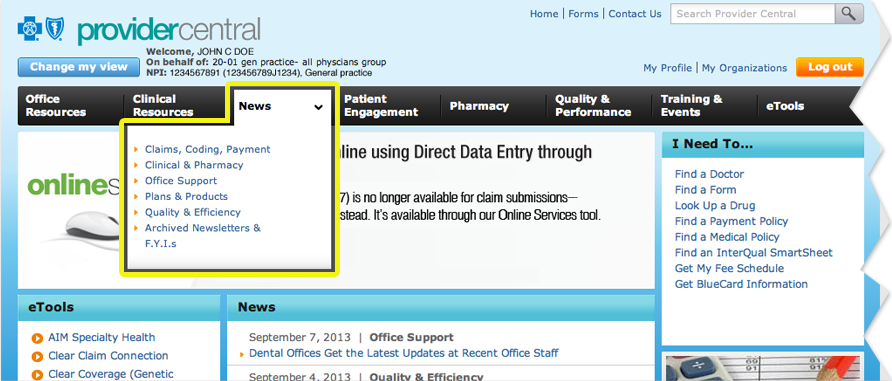Click the I Need To... heading
This screenshot has height=381, width=892.
pyautogui.click(x=712, y=144)
